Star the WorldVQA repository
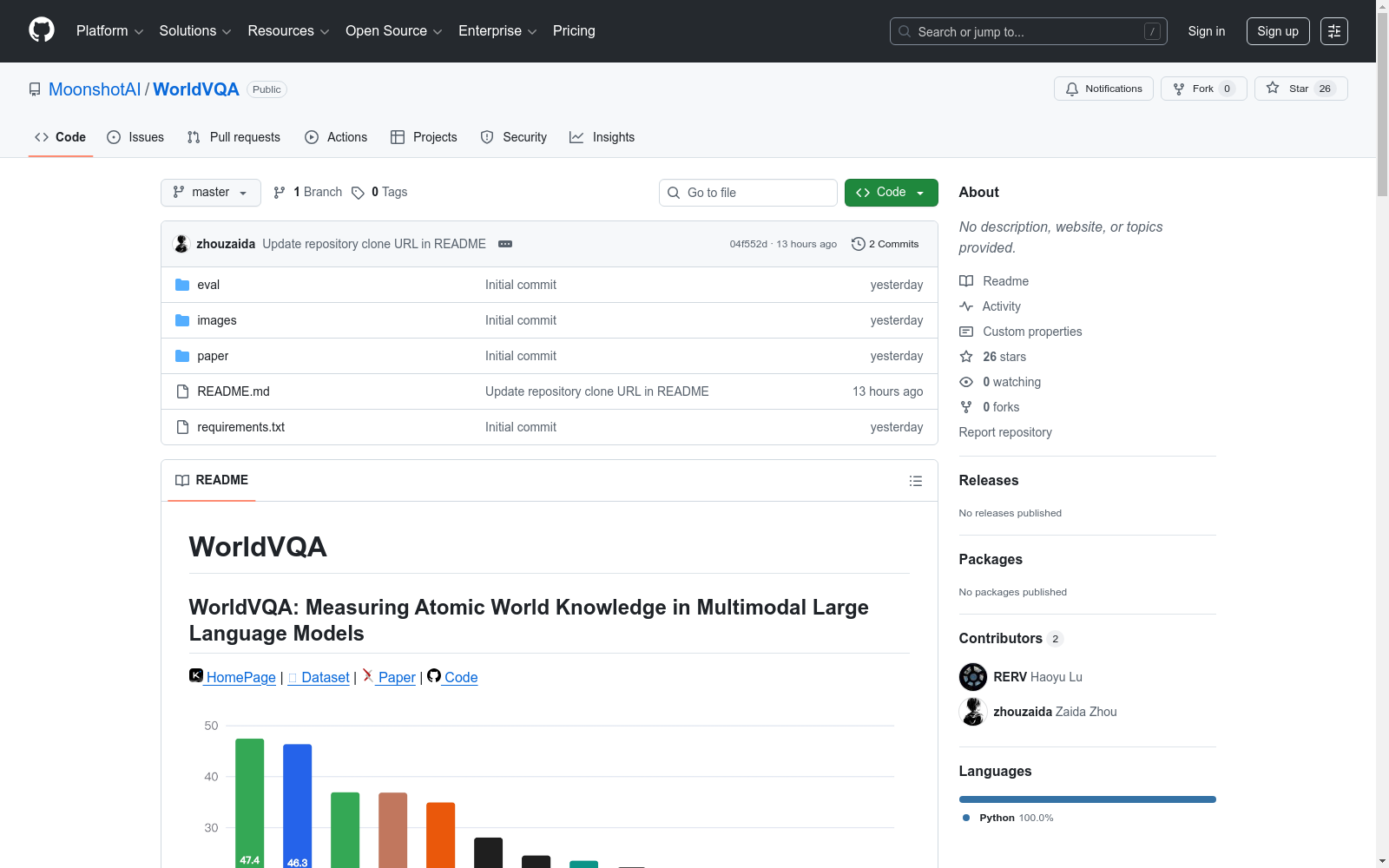 pyautogui.click(x=1300, y=89)
